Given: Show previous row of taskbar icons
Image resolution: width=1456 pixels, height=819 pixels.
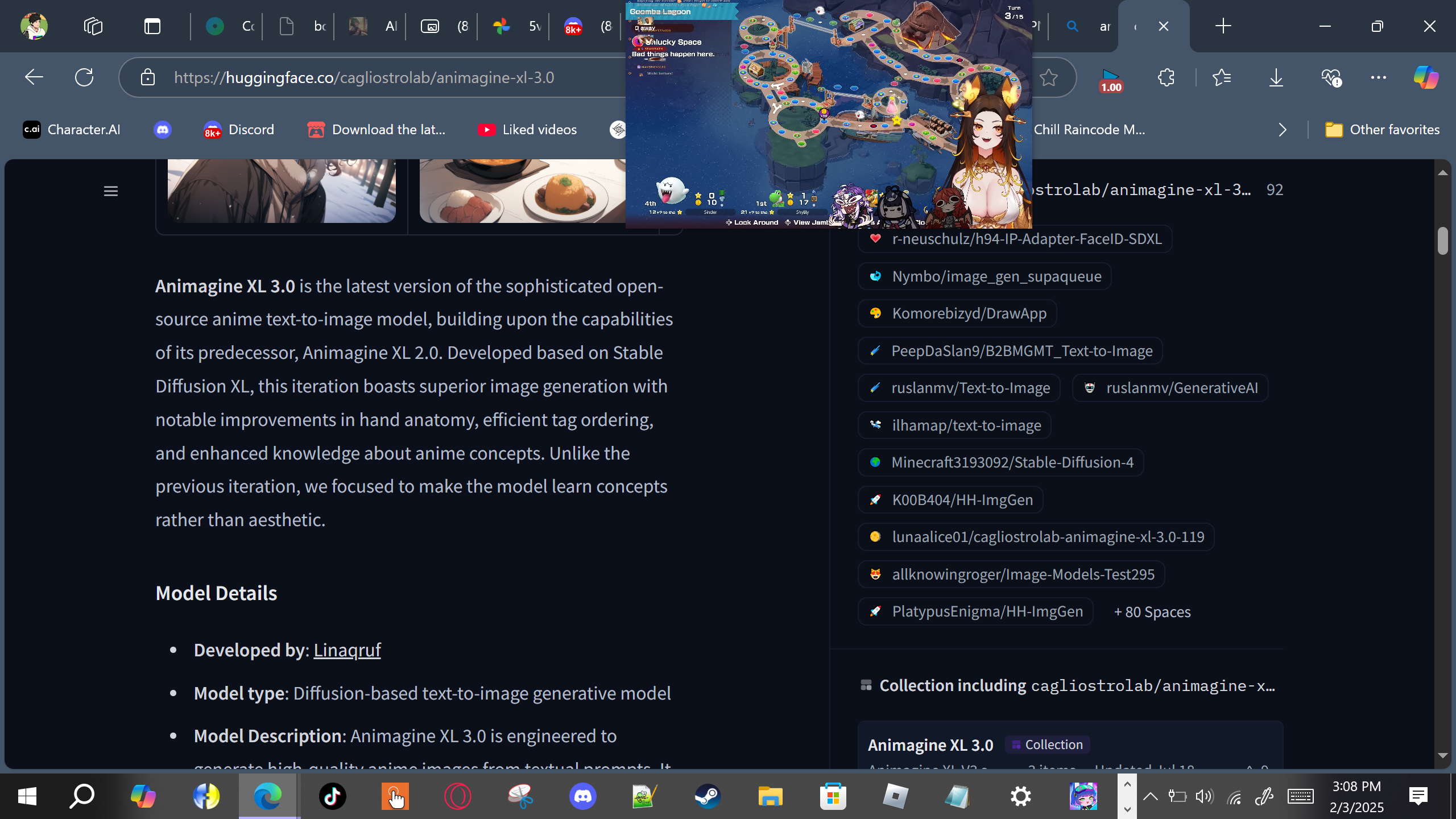Looking at the screenshot, I should point(1127,784).
